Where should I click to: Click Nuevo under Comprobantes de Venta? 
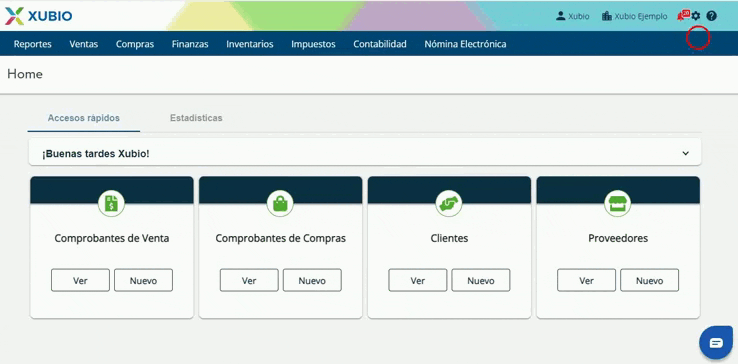[144, 280]
